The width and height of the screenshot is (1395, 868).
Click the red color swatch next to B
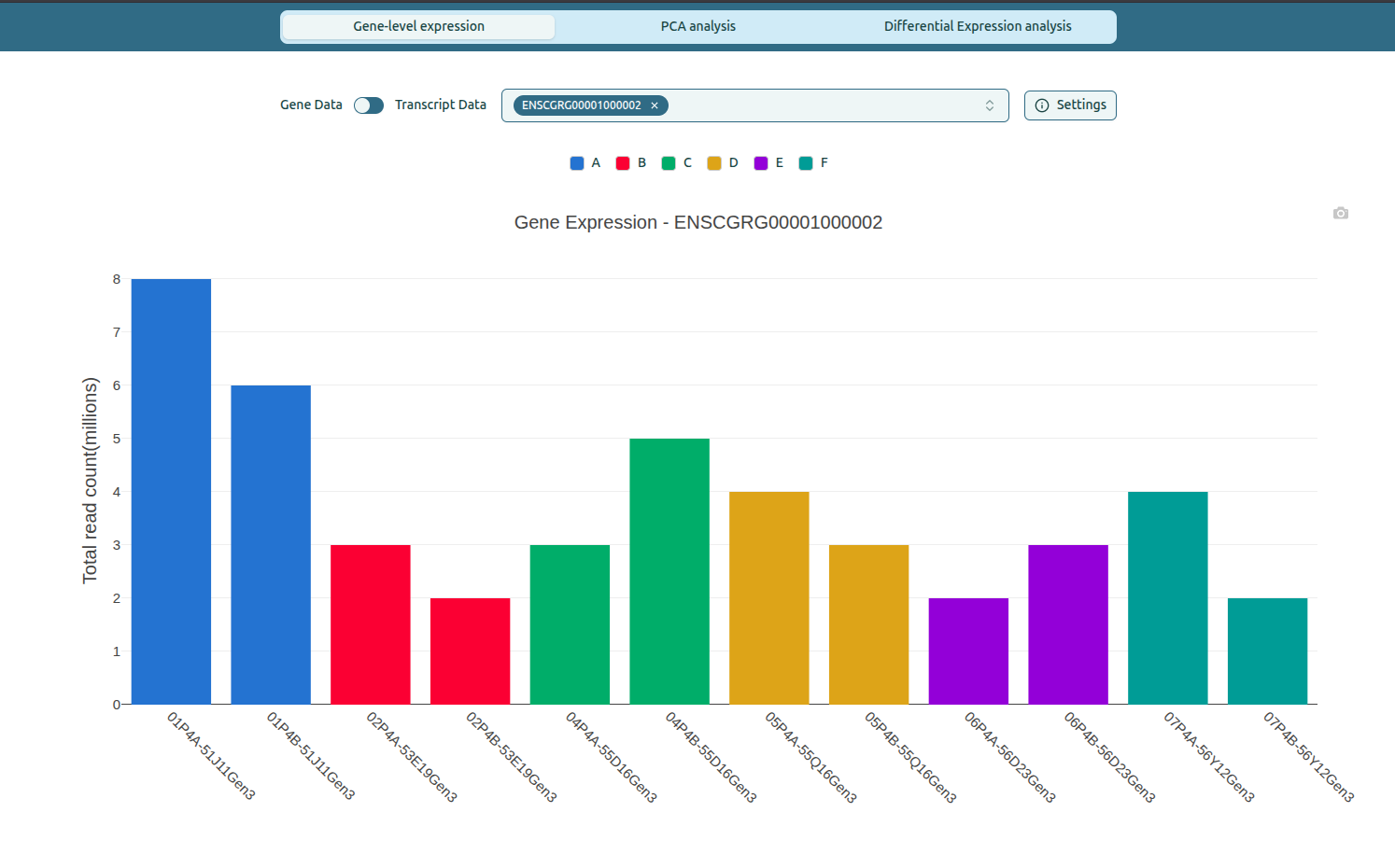click(x=622, y=162)
